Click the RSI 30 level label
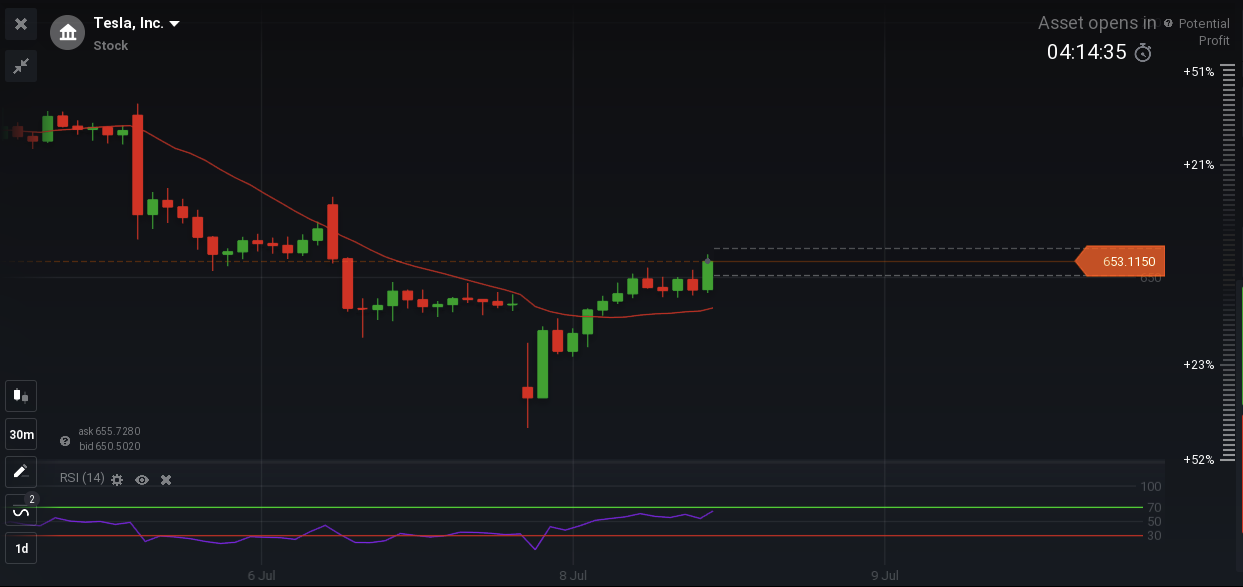 point(1154,536)
